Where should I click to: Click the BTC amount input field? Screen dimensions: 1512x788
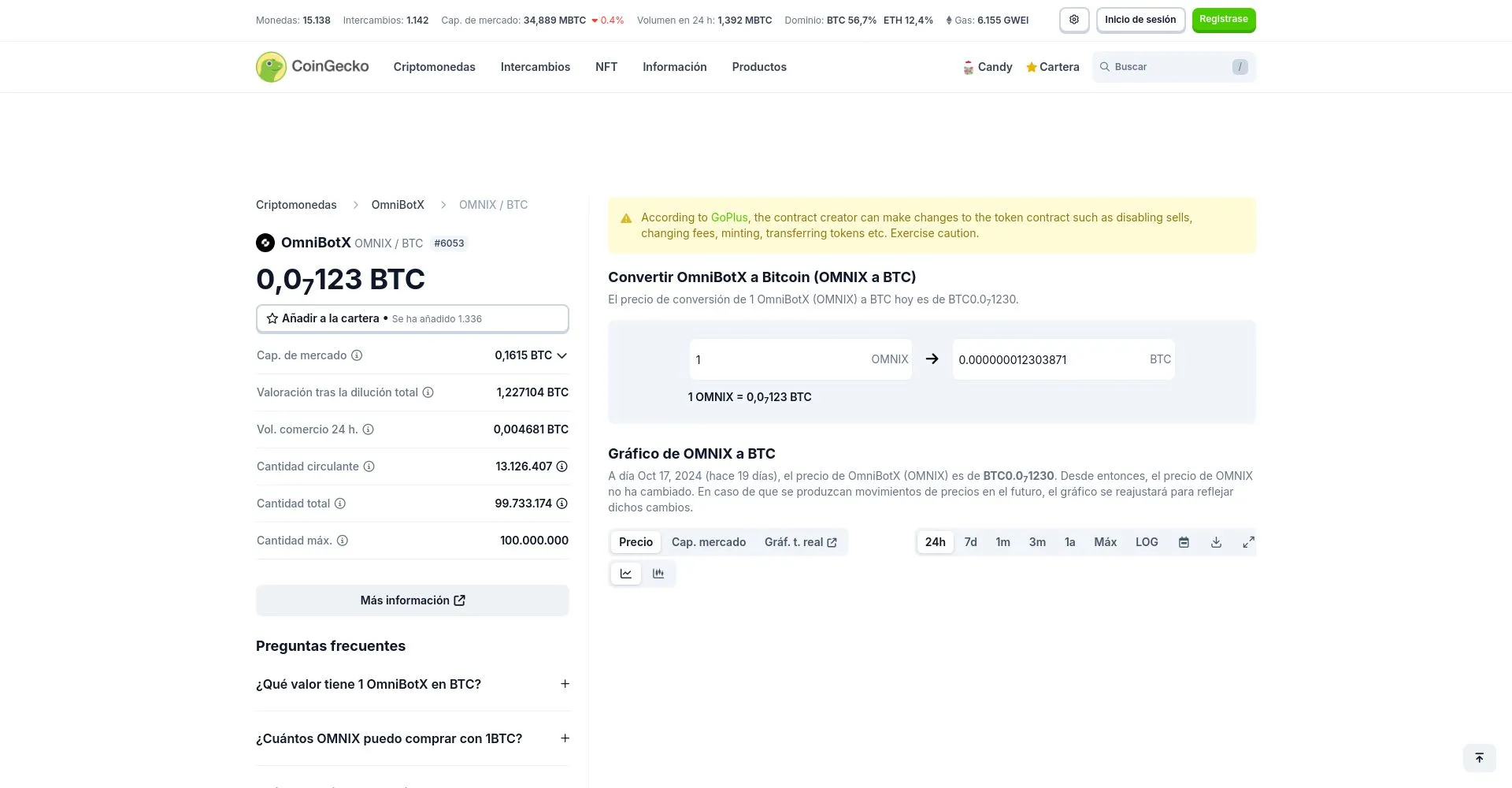tap(1064, 359)
